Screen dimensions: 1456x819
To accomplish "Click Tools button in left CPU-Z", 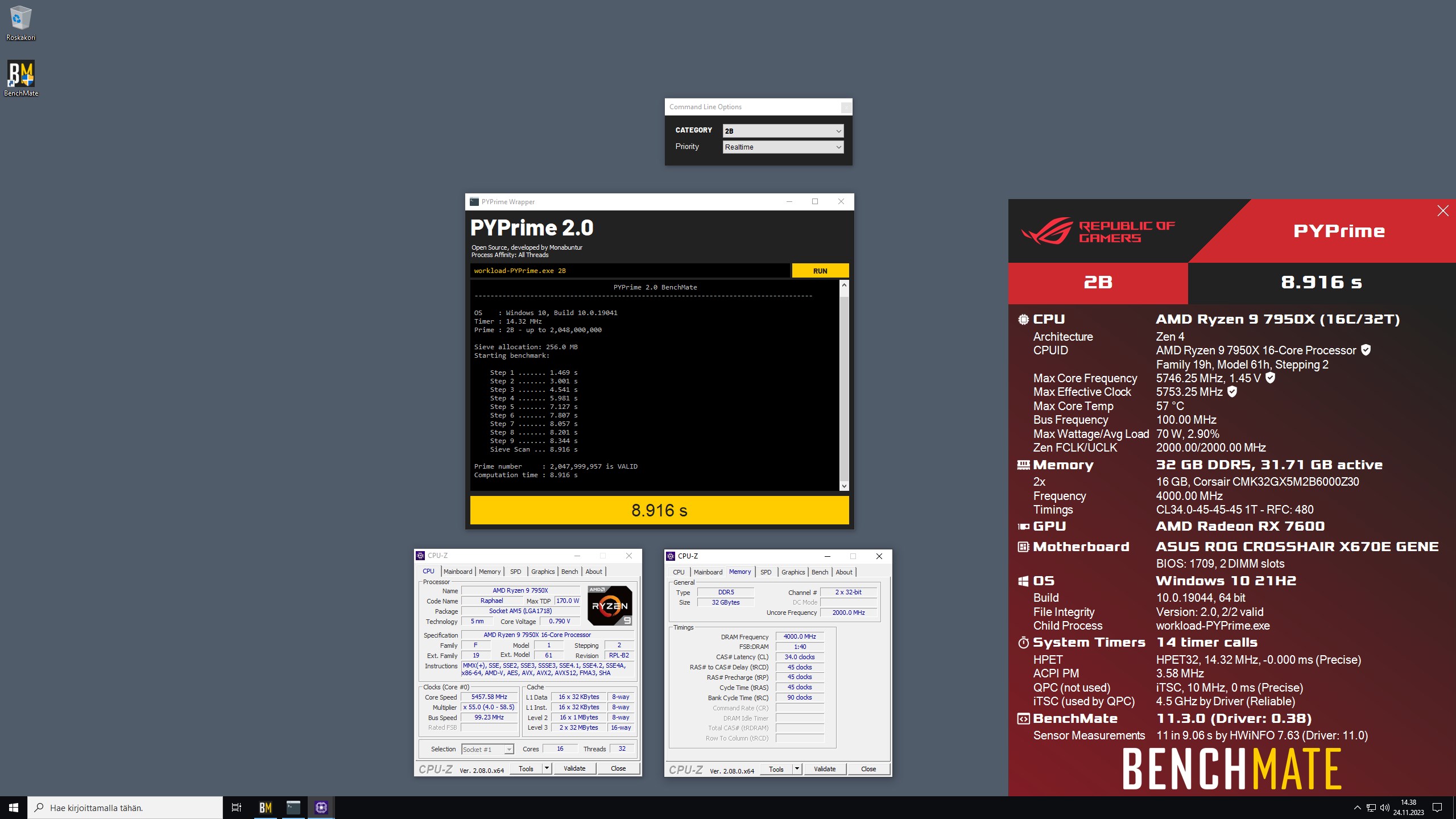I will (526, 769).
